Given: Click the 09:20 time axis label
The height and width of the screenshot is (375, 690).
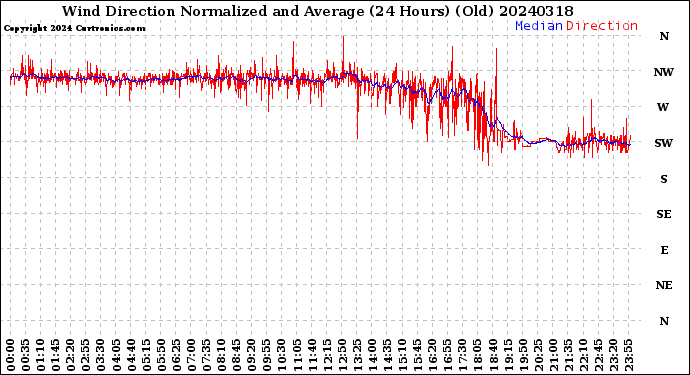Looking at the screenshot, I should [x=252, y=355].
